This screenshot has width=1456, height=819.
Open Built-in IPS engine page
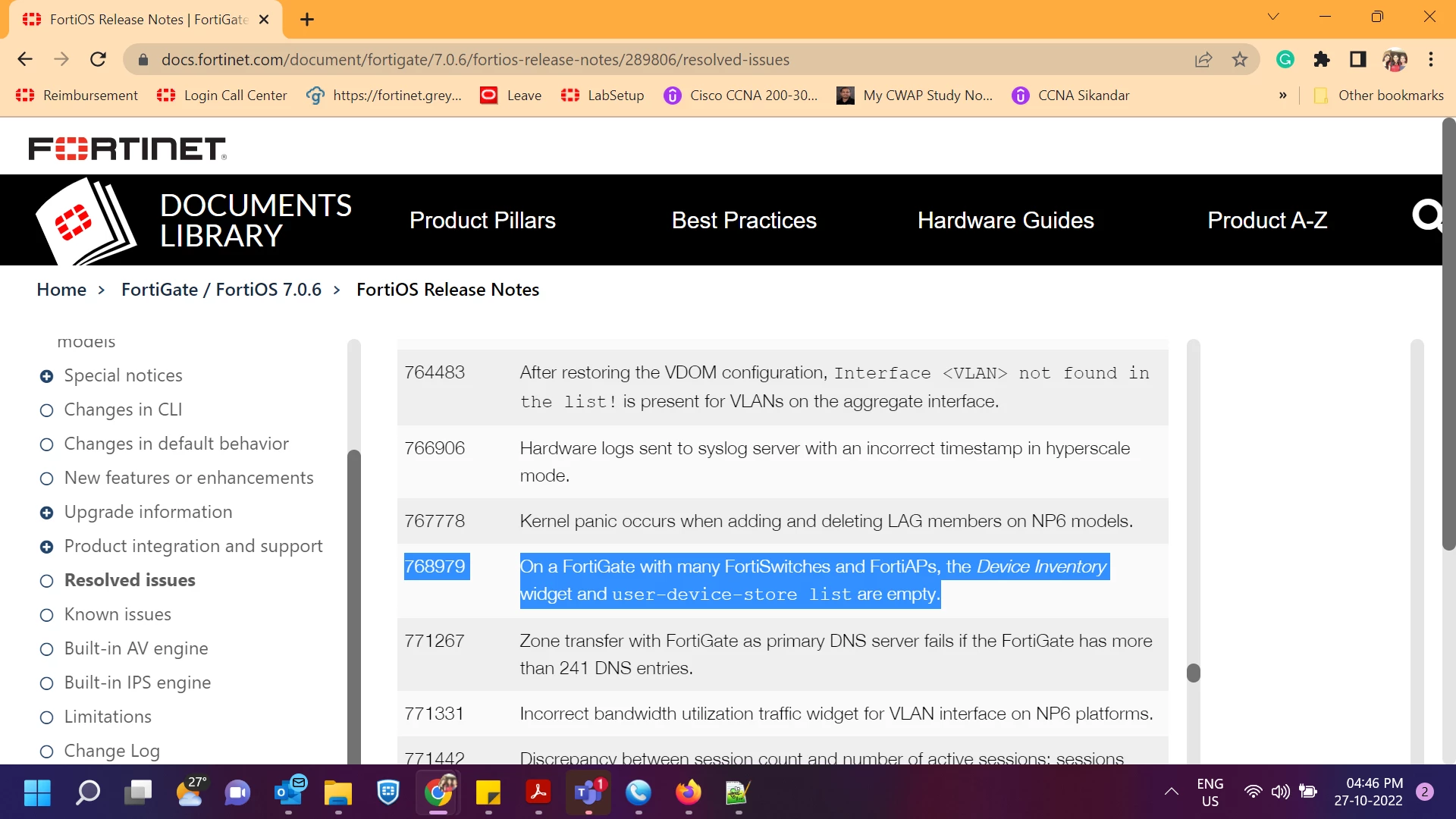pos(138,682)
